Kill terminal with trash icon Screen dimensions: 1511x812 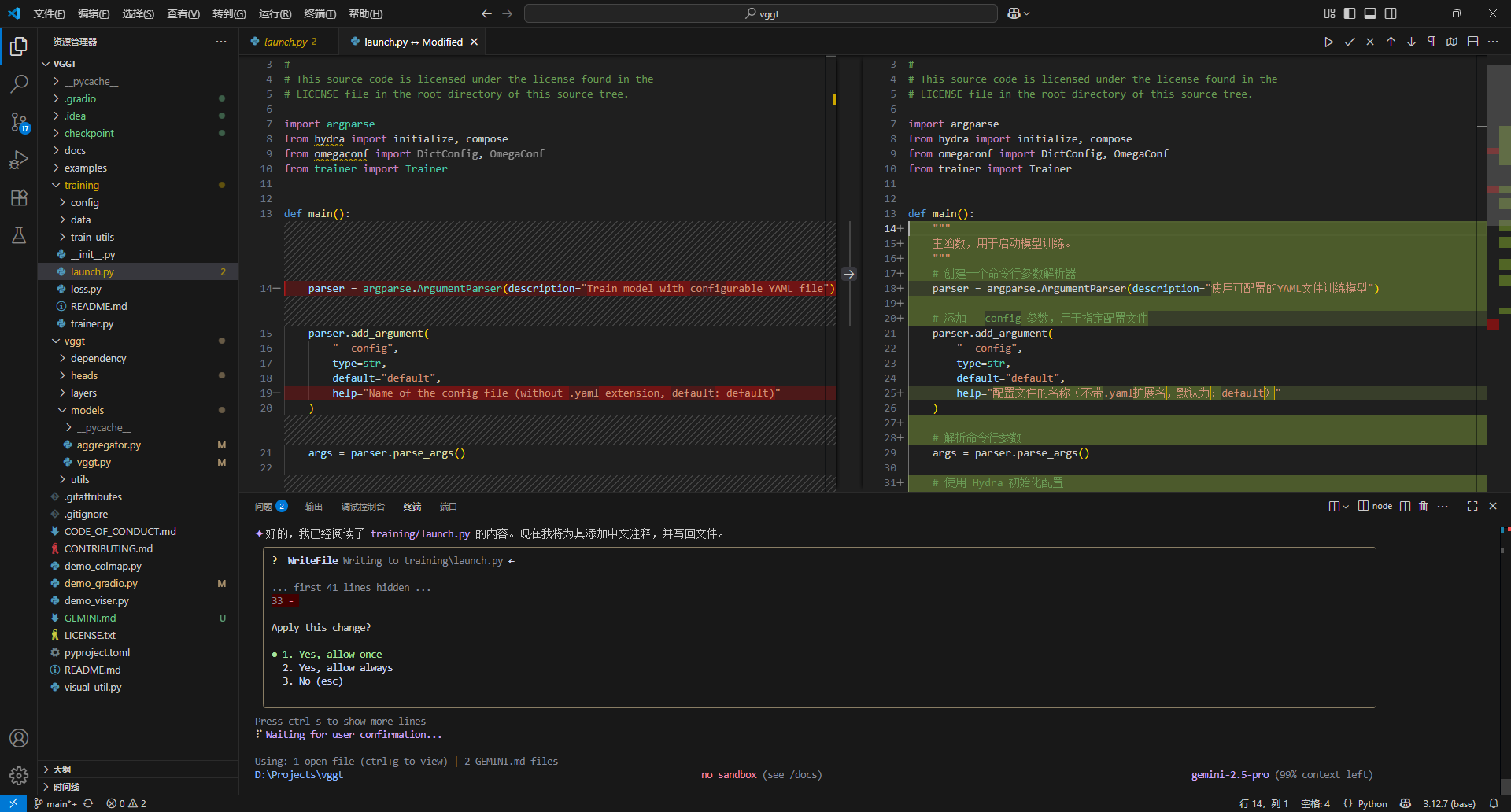pyautogui.click(x=1423, y=506)
